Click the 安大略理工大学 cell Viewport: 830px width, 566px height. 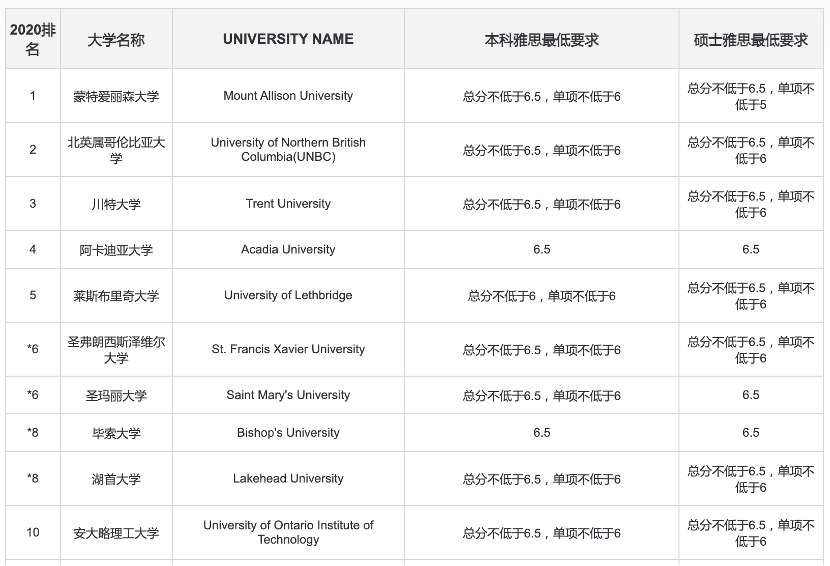(x=116, y=533)
